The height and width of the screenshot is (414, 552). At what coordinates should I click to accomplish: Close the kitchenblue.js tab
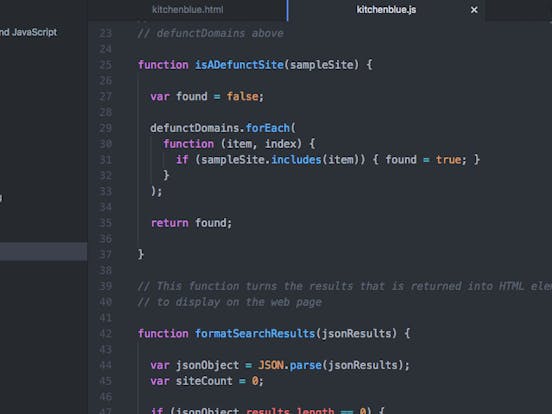coord(474,10)
